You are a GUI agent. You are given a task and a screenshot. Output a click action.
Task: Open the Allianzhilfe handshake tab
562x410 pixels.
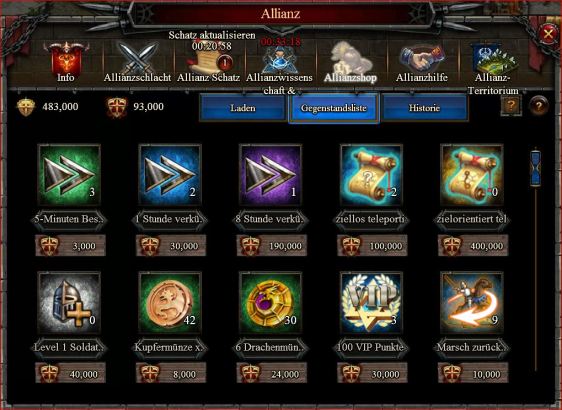click(x=422, y=62)
